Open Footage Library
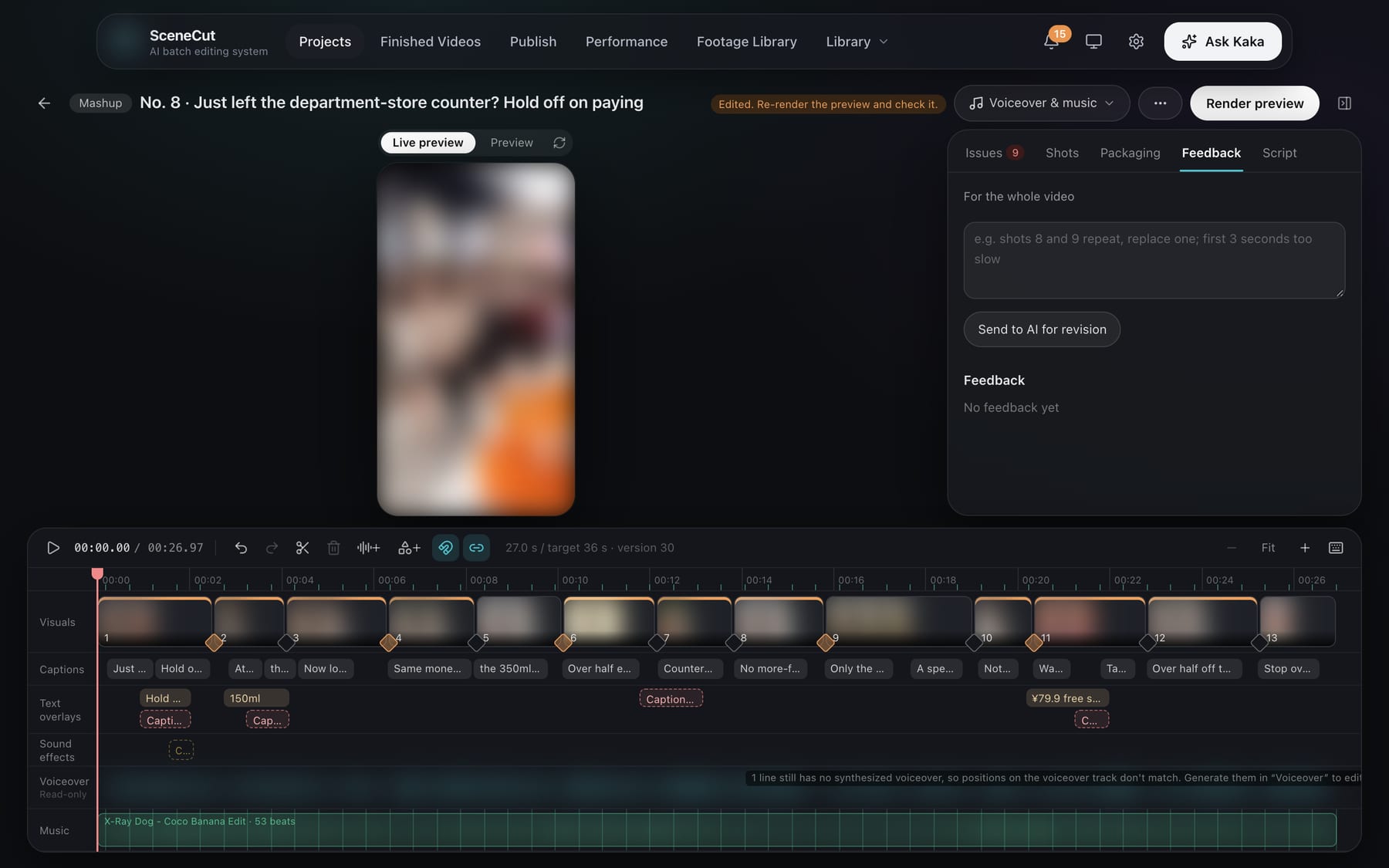This screenshot has height=868, width=1389. (x=747, y=42)
